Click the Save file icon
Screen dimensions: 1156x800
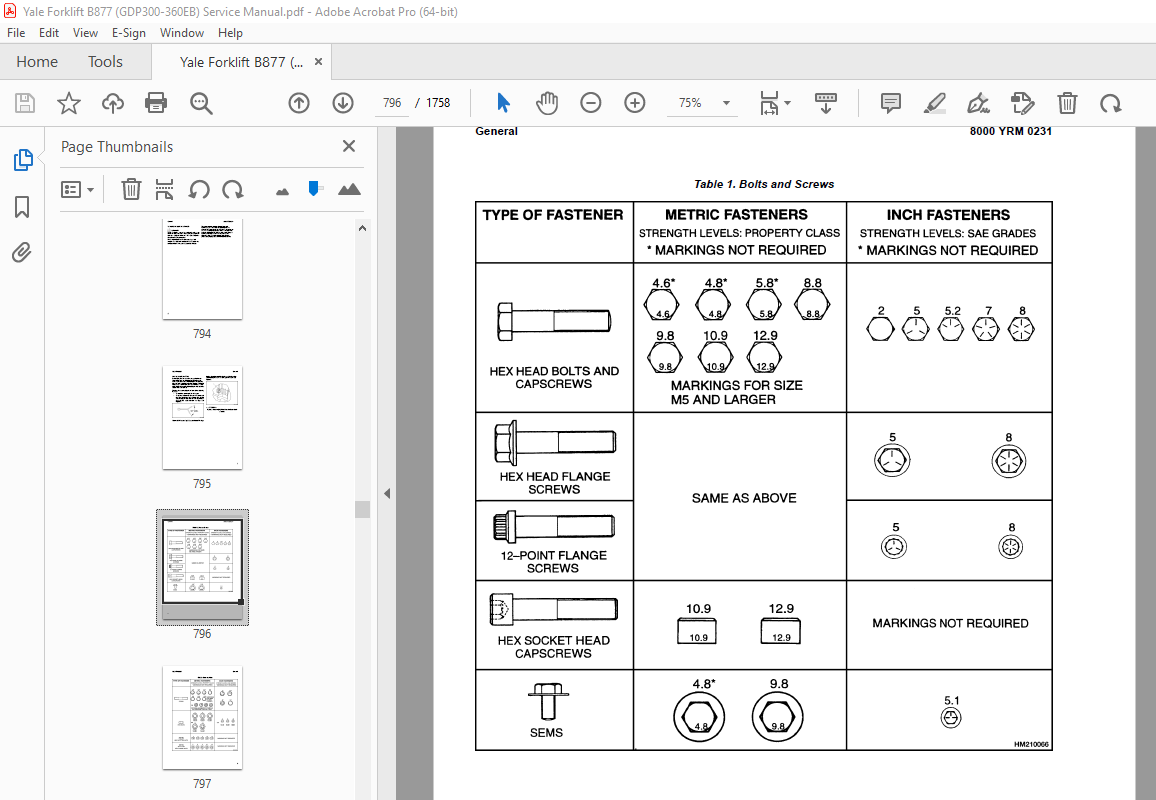[x=25, y=103]
